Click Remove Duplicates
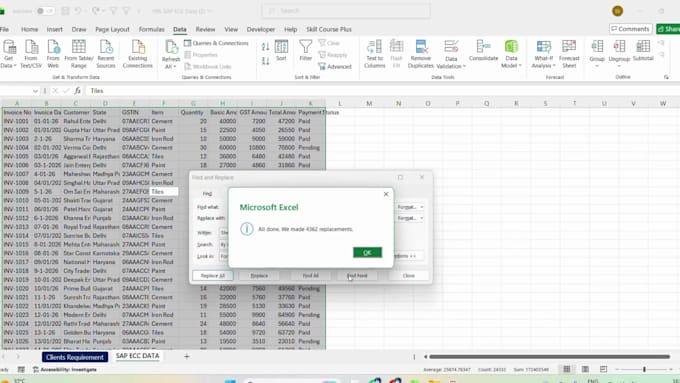680x383 pixels. tap(421, 54)
